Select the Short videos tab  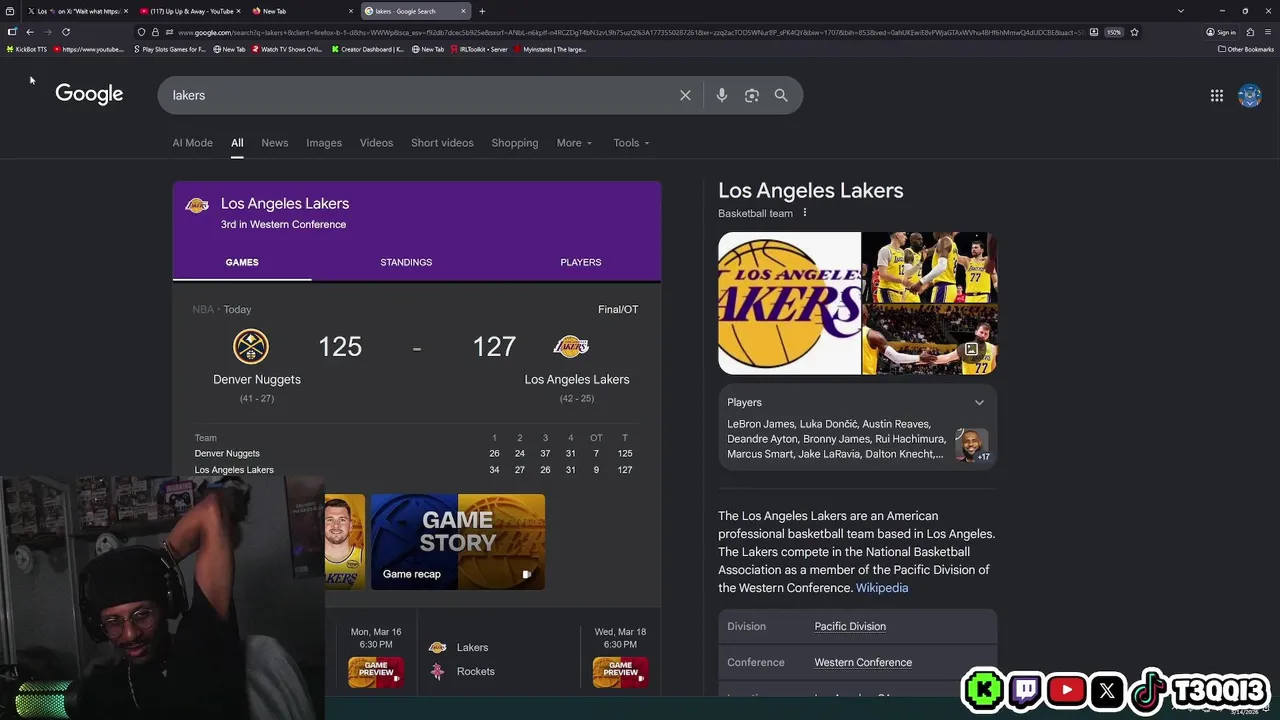[x=442, y=143]
